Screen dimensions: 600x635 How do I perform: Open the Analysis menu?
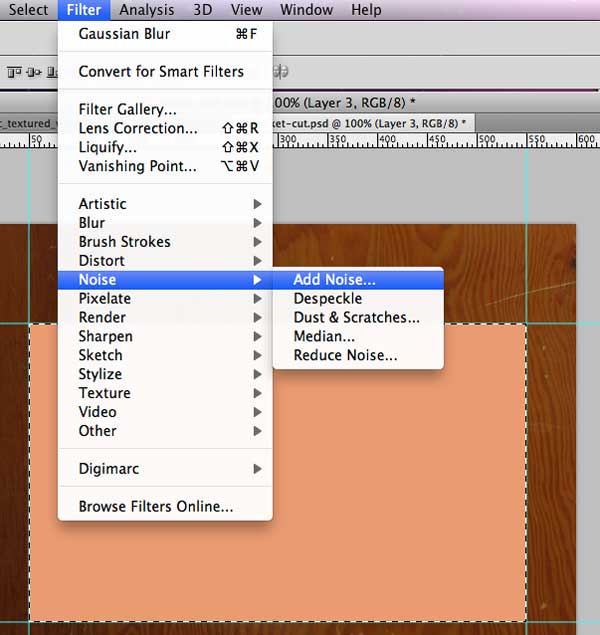[x=146, y=10]
